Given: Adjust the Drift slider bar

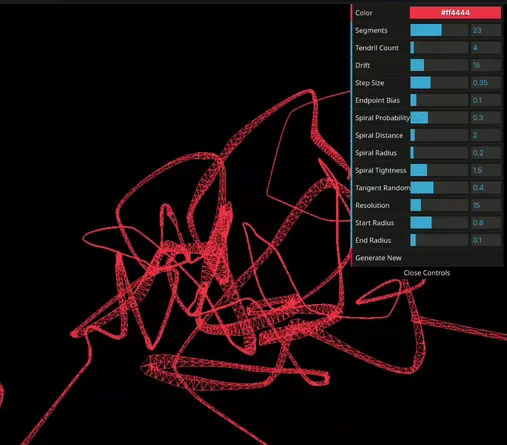Looking at the screenshot, I should 439,65.
